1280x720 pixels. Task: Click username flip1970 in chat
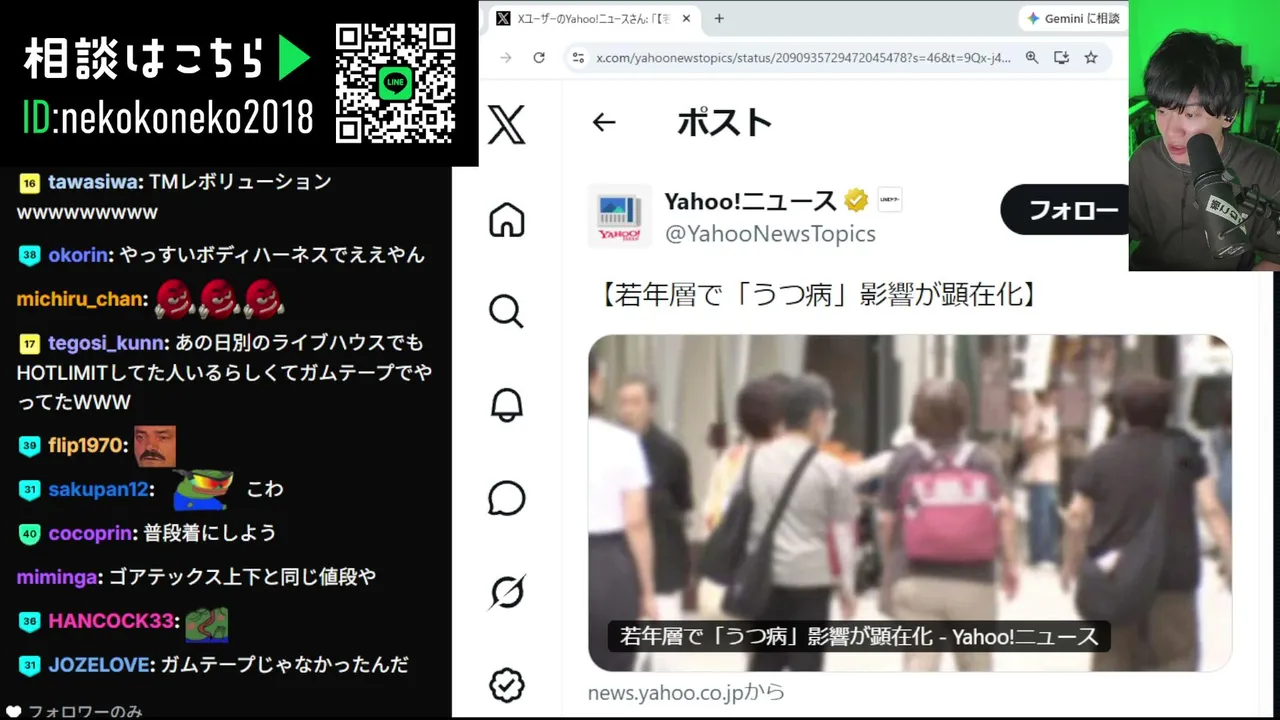[86, 446]
